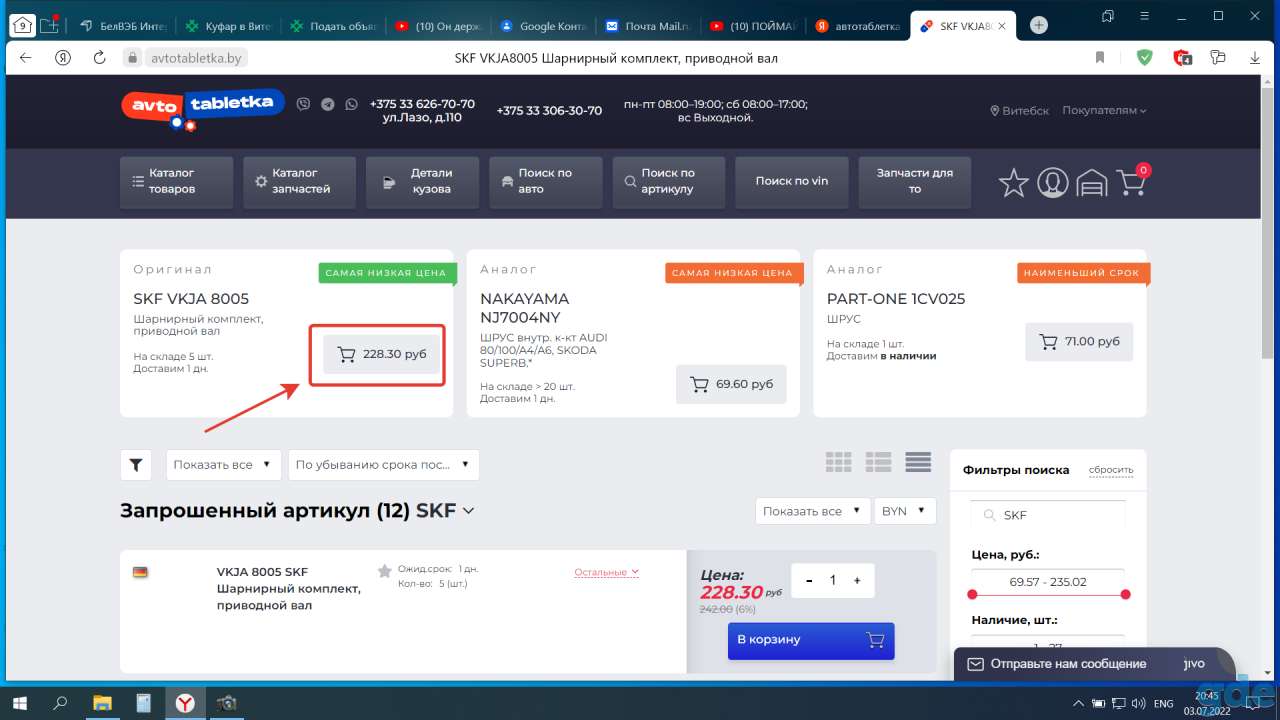Viewport: 1280px width, 720px height.
Task: Reload the page with the refresh icon
Action: [99, 58]
